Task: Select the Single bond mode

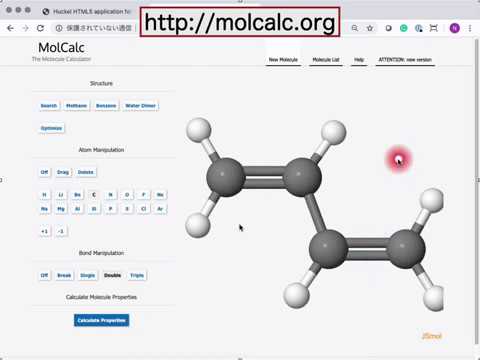Action: pos(88,275)
